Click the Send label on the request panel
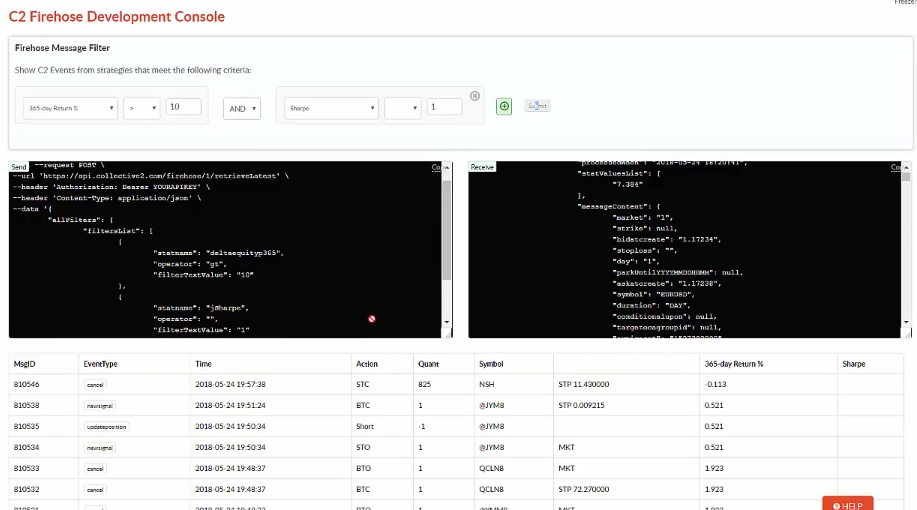The width and height of the screenshot is (917, 510). pyautogui.click(x=19, y=167)
